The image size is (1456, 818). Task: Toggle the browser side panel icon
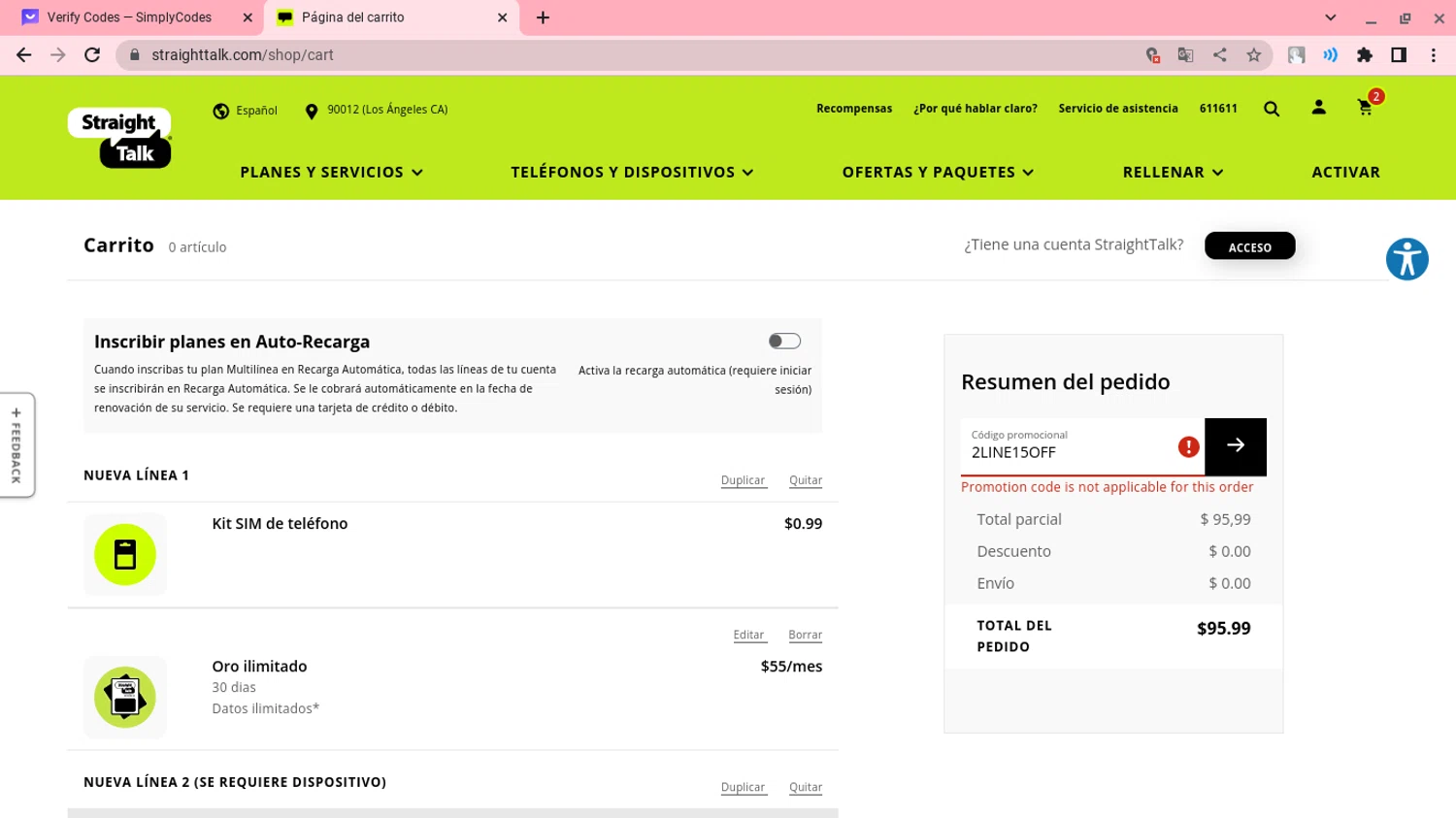[x=1399, y=55]
